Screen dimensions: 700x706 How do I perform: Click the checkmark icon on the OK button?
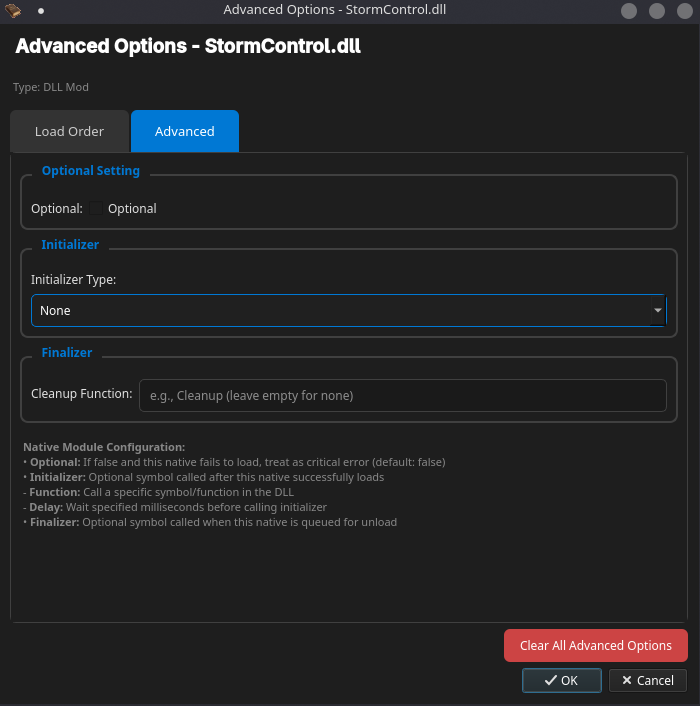(x=550, y=680)
